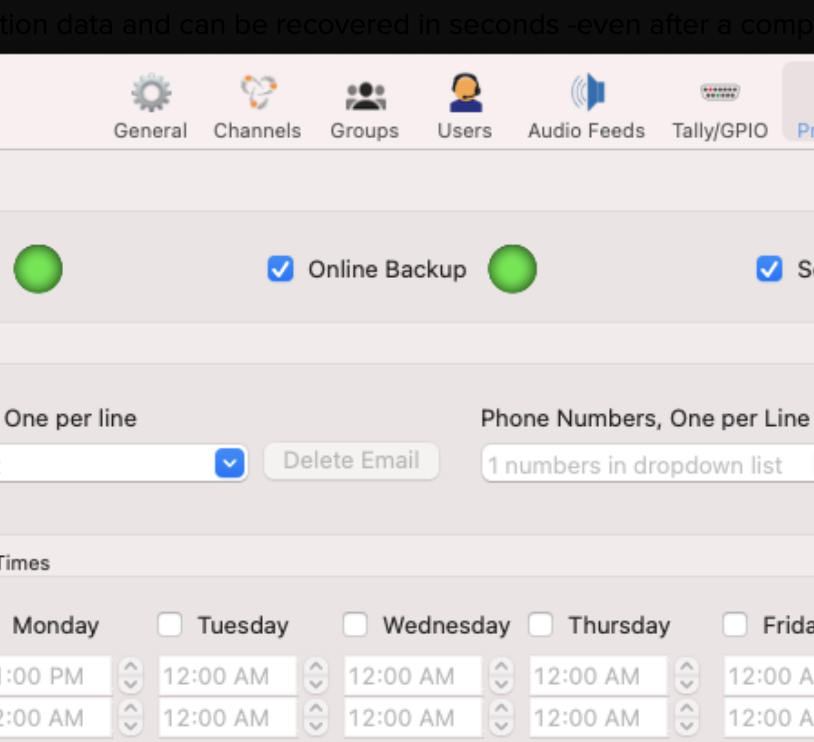The image size is (814, 742).
Task: Open the email addresses dropdown
Action: (229, 463)
